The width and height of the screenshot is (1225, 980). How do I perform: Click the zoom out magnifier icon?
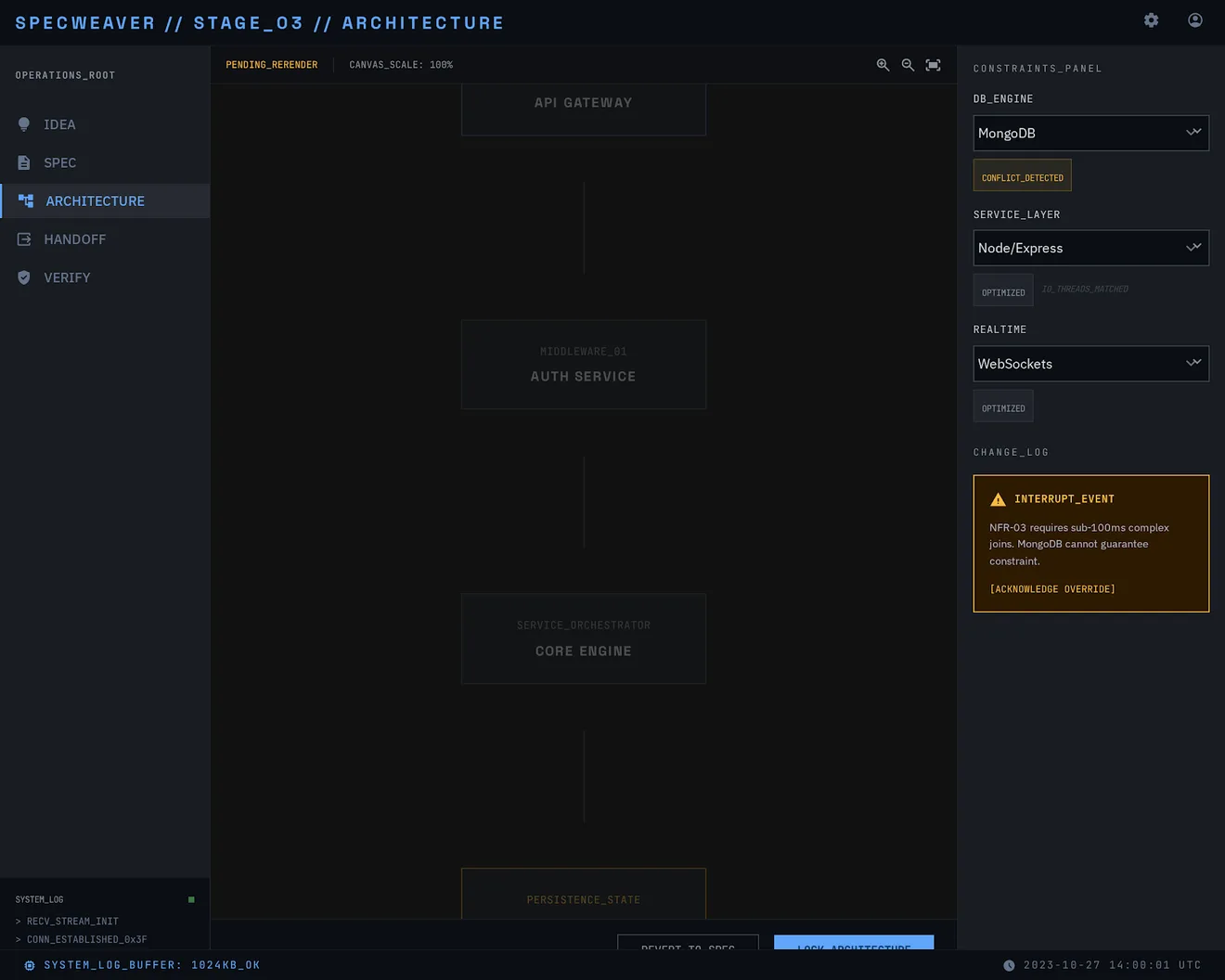[x=908, y=65]
